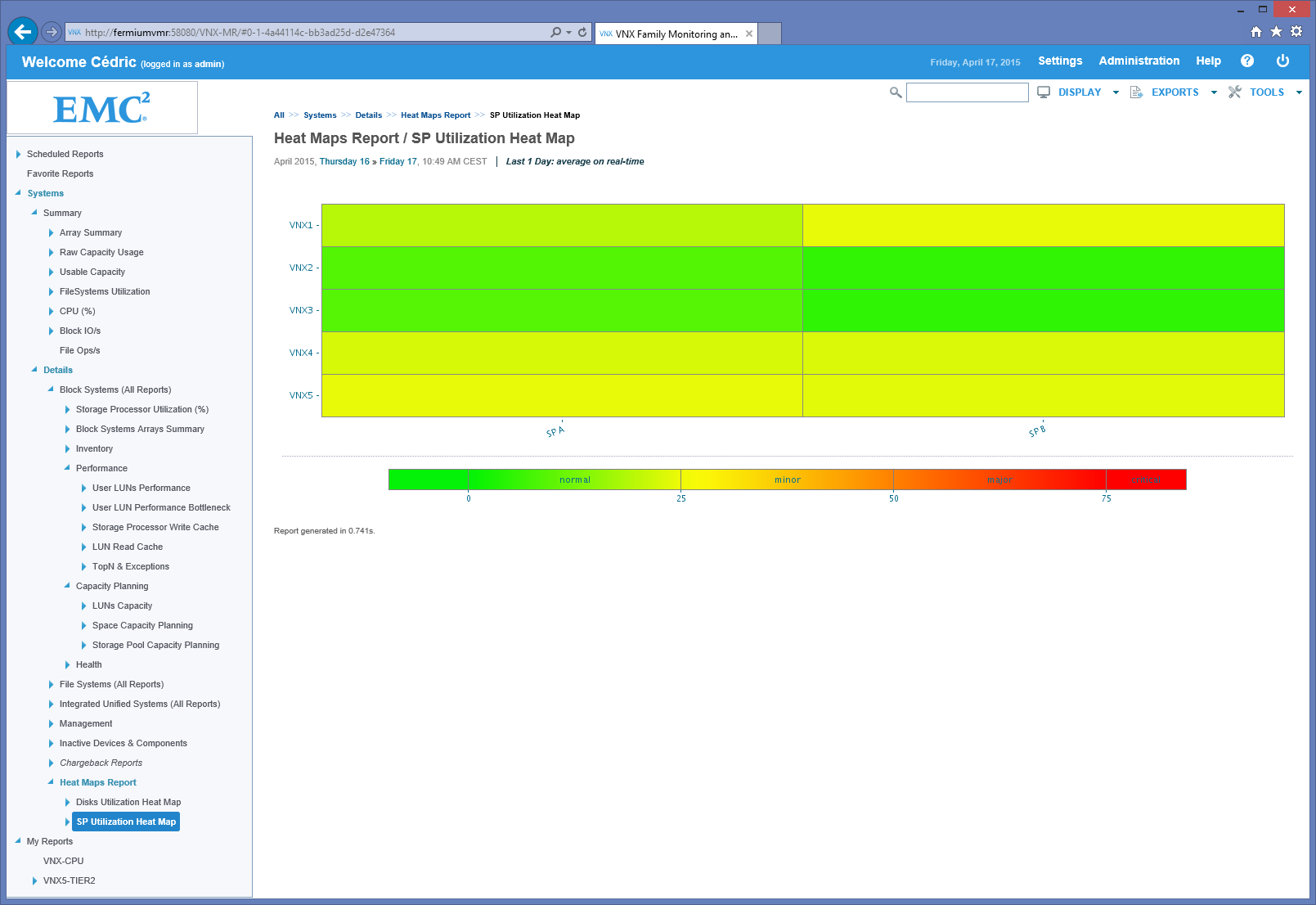
Task: Click the browser back arrow button
Action: pos(23,32)
